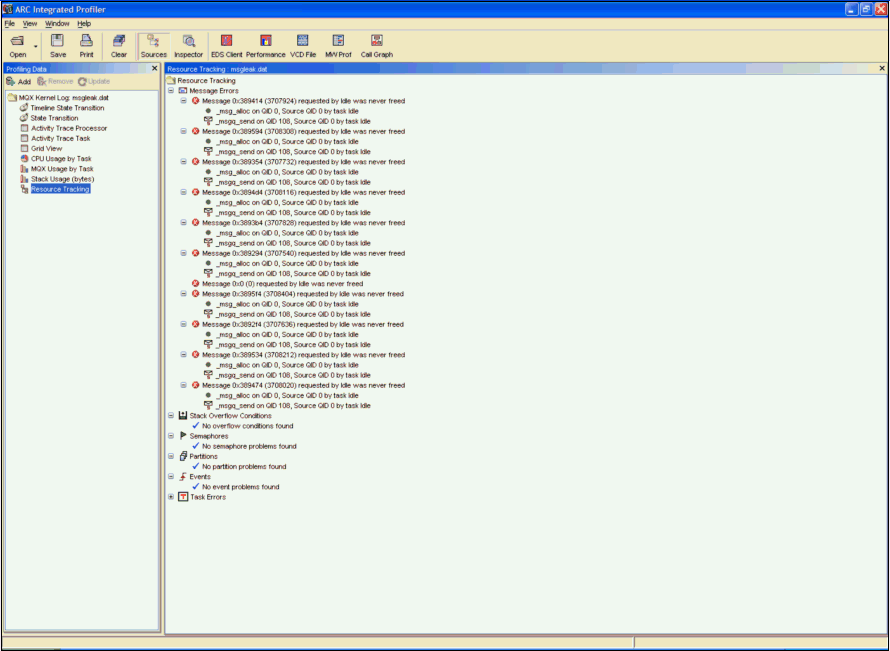Screen dimensions: 890x651
Task: Click the Save toolbar icon
Action: (x=58, y=45)
